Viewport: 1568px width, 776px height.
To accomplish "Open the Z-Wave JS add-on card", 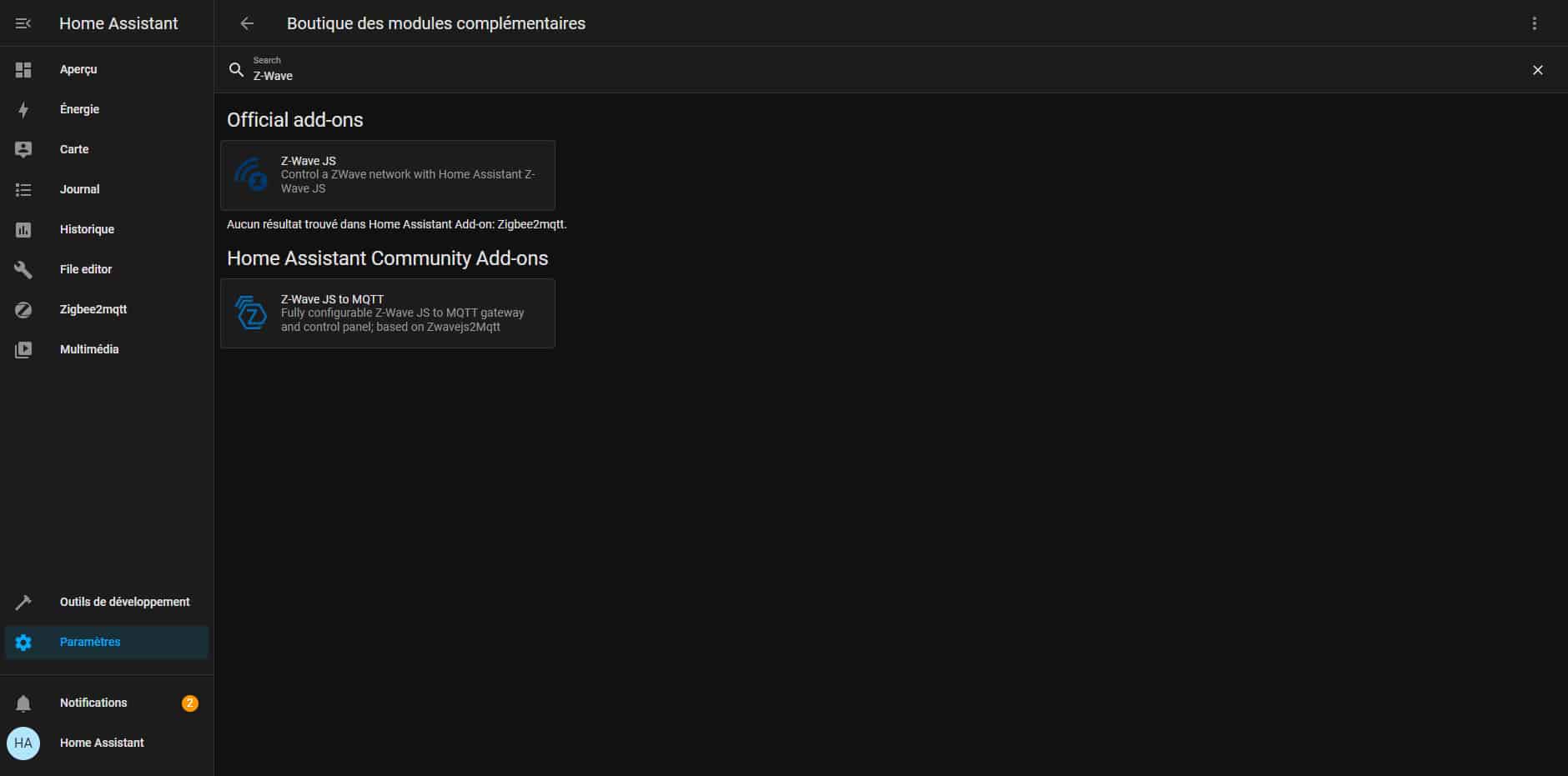I will pyautogui.click(x=388, y=175).
